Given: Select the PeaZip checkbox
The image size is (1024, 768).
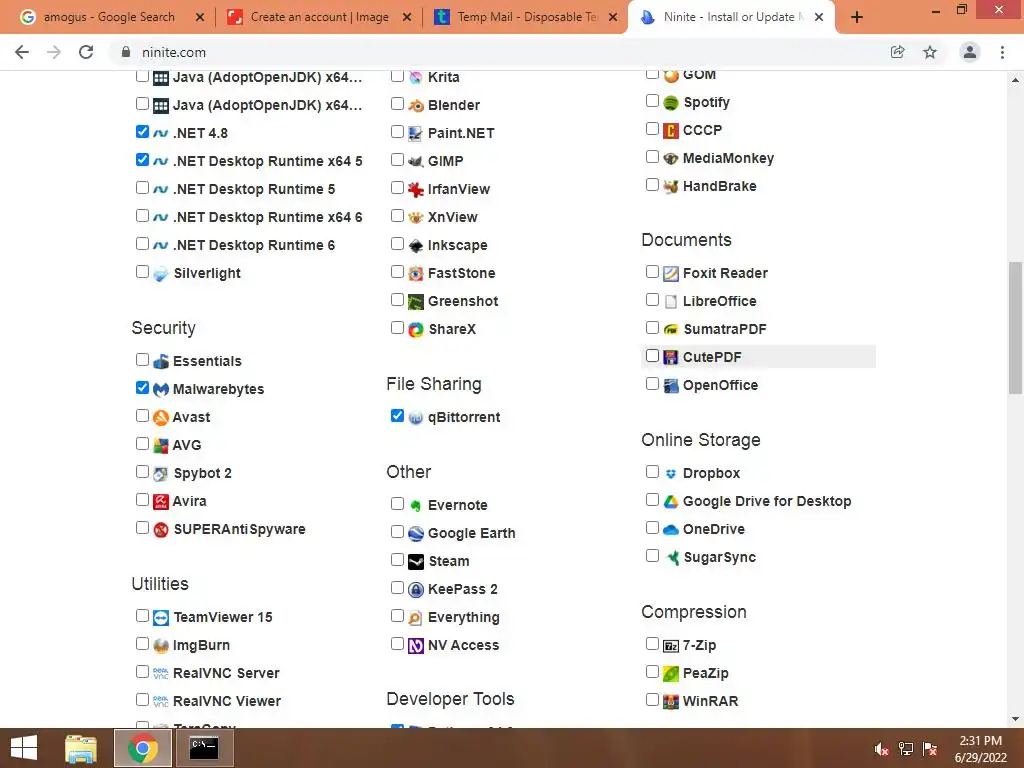Looking at the screenshot, I should click(x=652, y=672).
